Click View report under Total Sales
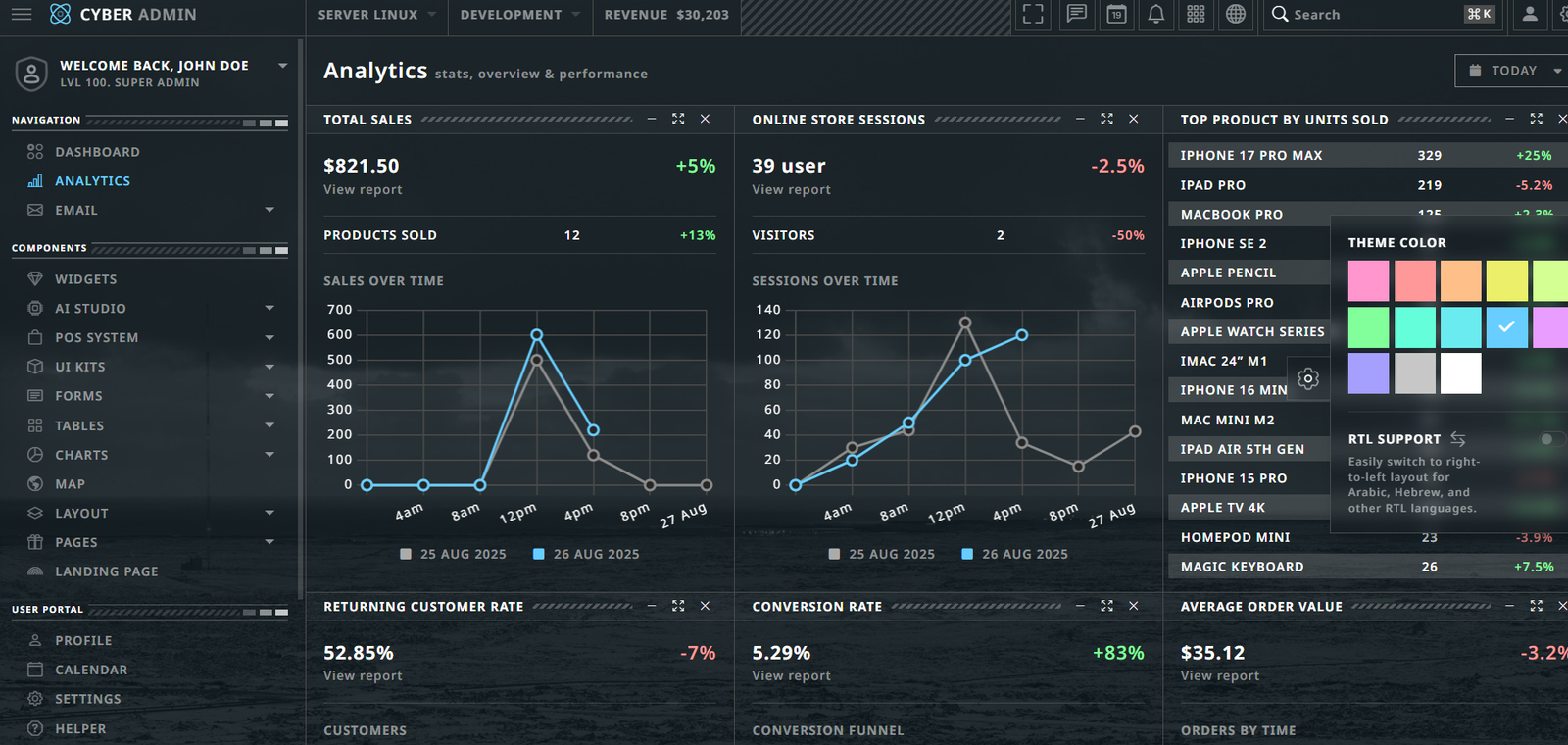The width and height of the screenshot is (1568, 745). click(x=363, y=189)
